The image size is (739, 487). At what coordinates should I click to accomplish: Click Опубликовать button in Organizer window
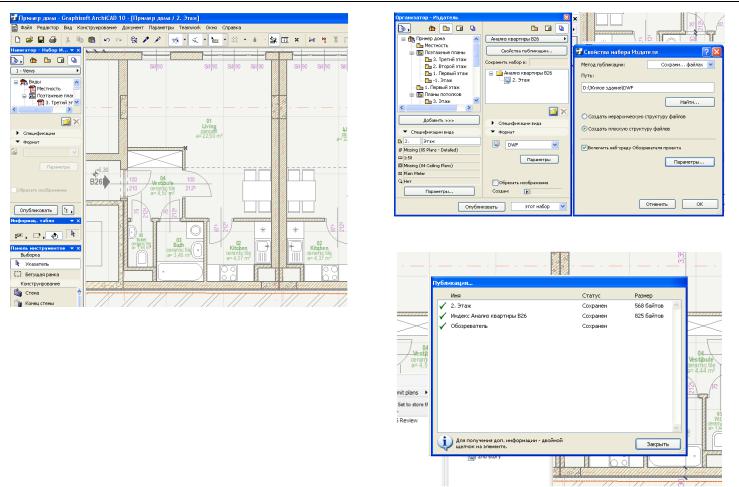click(x=482, y=206)
